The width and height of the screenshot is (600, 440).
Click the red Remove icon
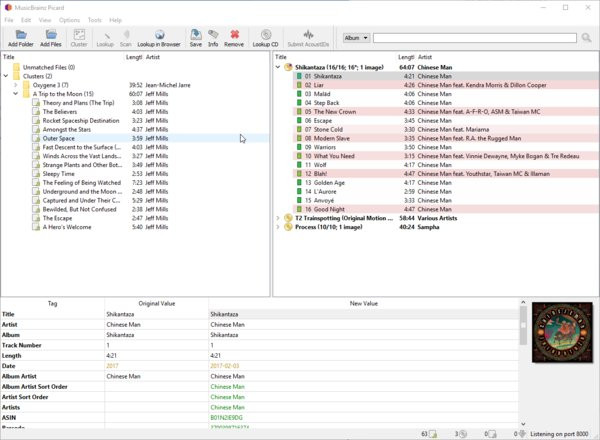[234, 34]
